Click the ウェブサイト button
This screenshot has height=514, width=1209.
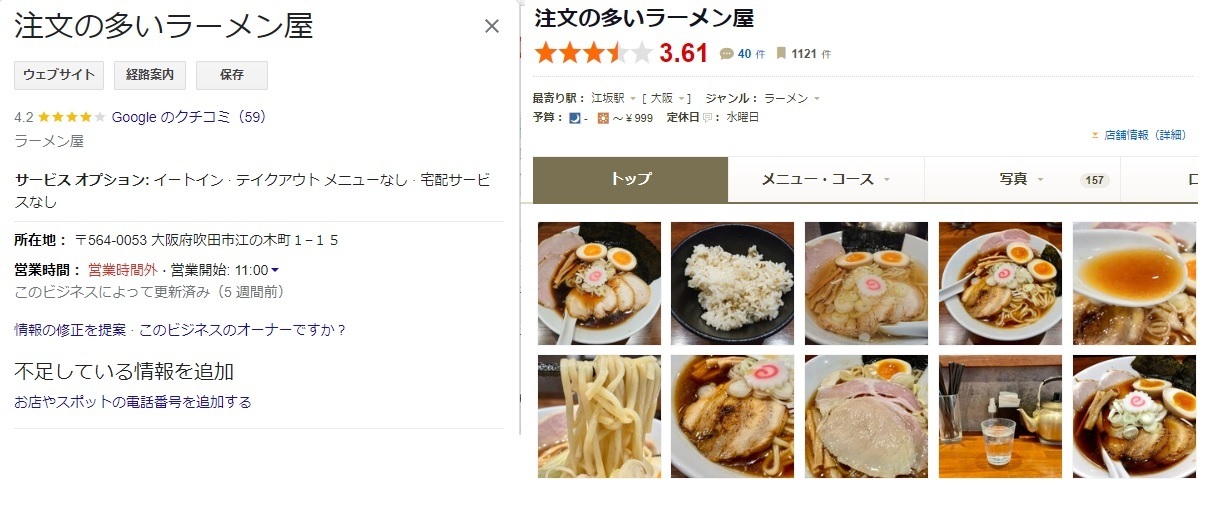(59, 75)
